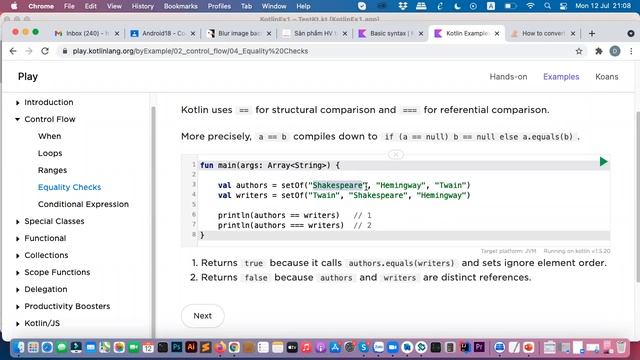Screen dimensions: 640x360
Task: Open Firefox in the Dock
Action: (x=220, y=347)
